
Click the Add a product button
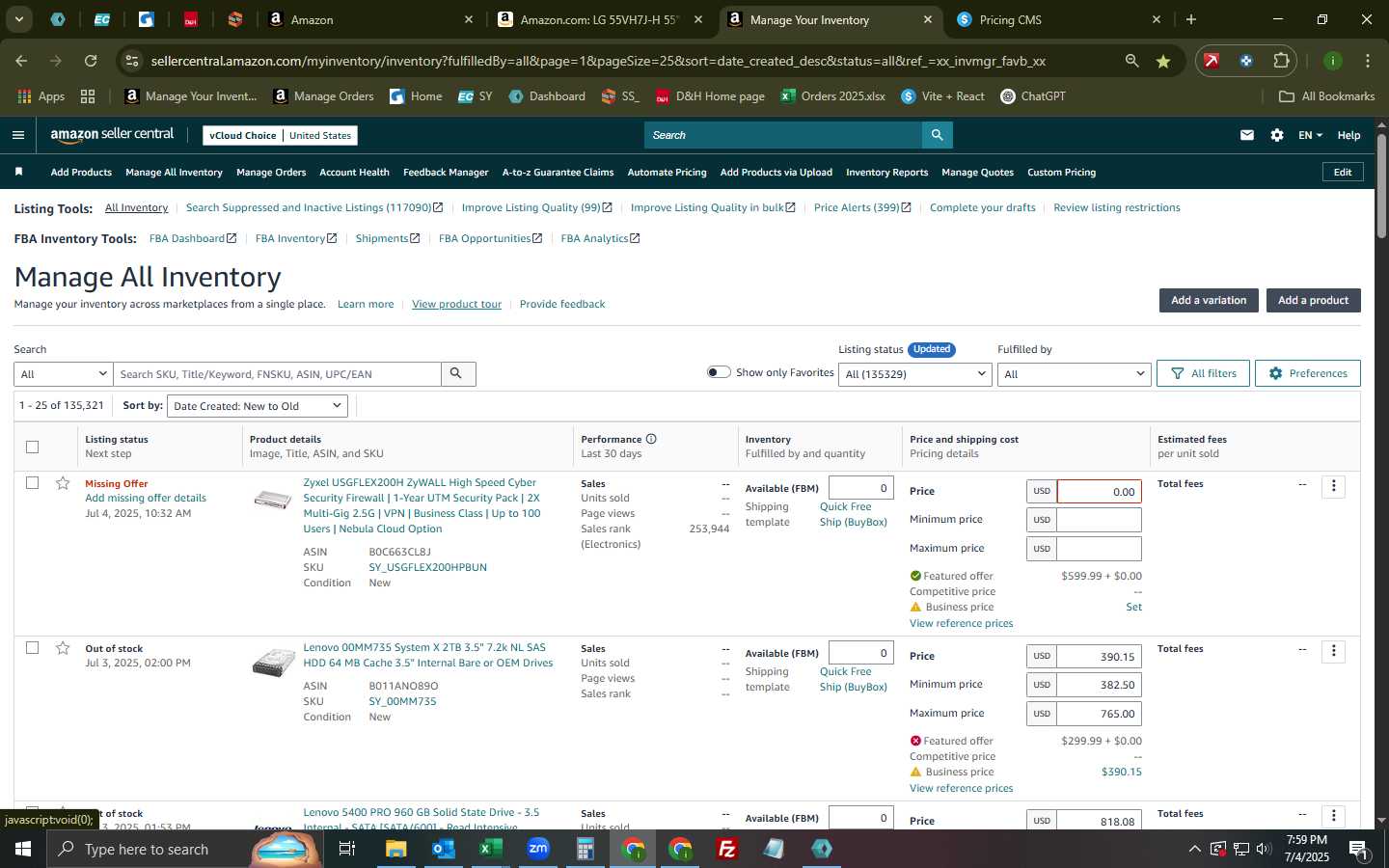[1313, 300]
